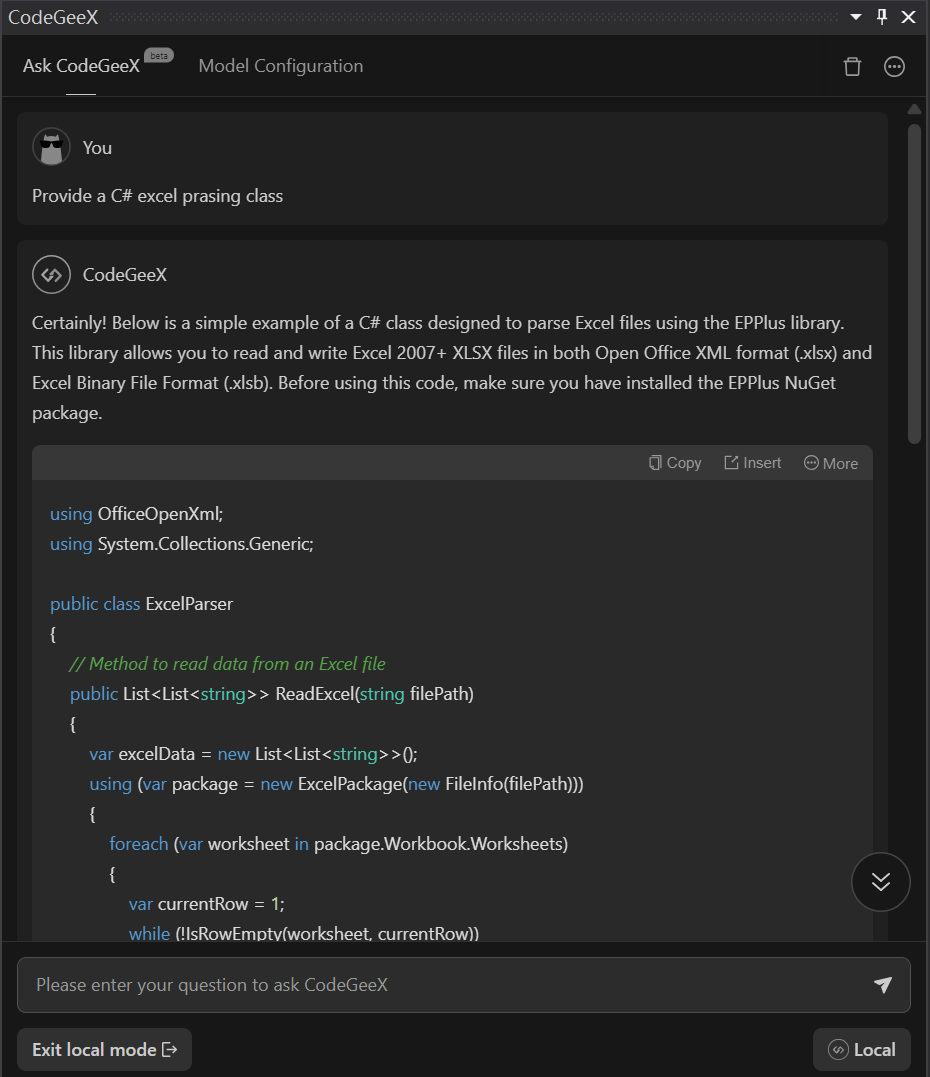Send your question with the paper plane icon
This screenshot has width=930, height=1077.
point(883,985)
